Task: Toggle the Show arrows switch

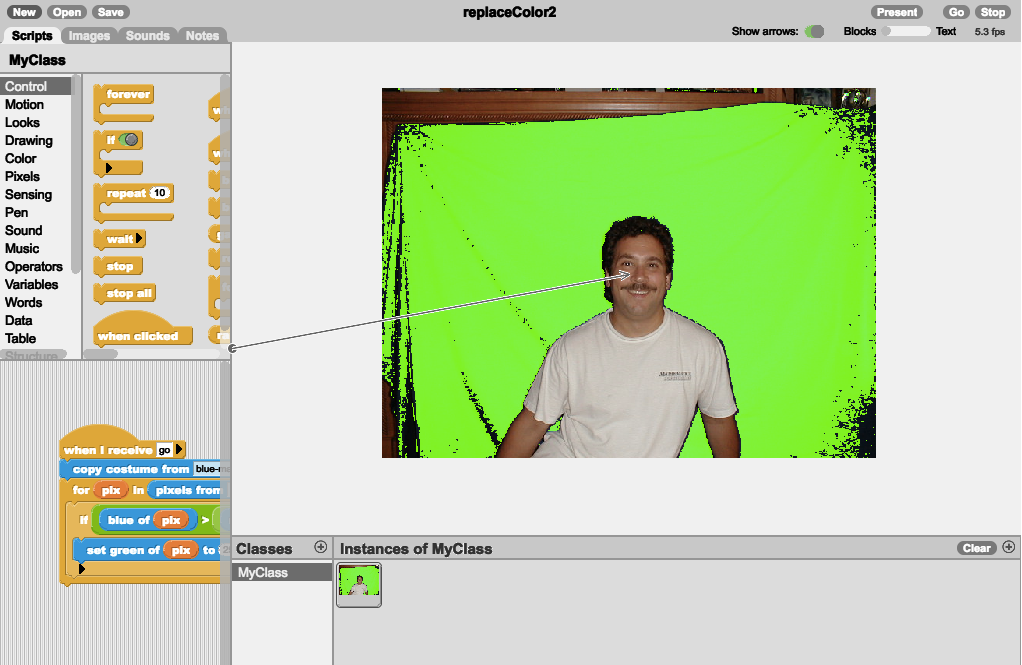Action: [x=814, y=31]
